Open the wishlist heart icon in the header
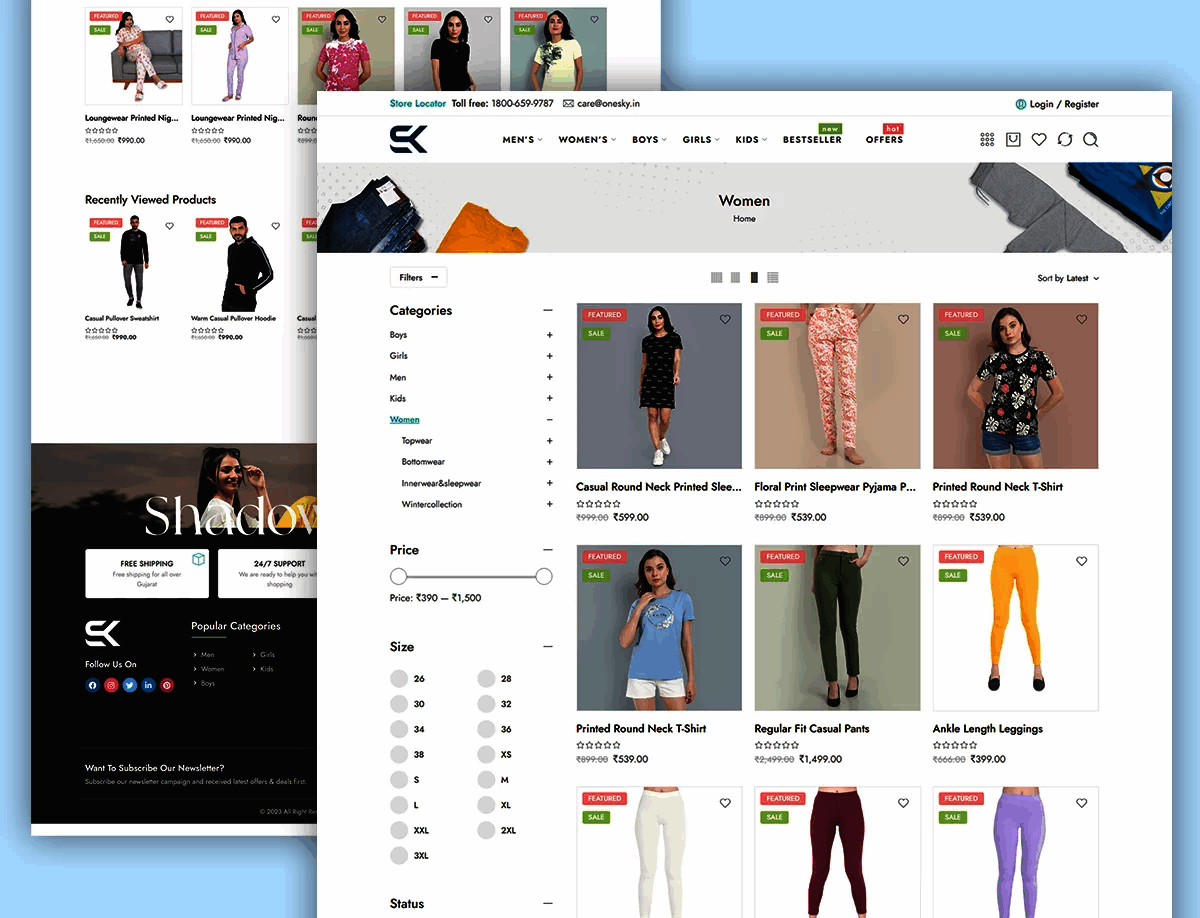Viewport: 1200px width, 918px height. point(1039,140)
